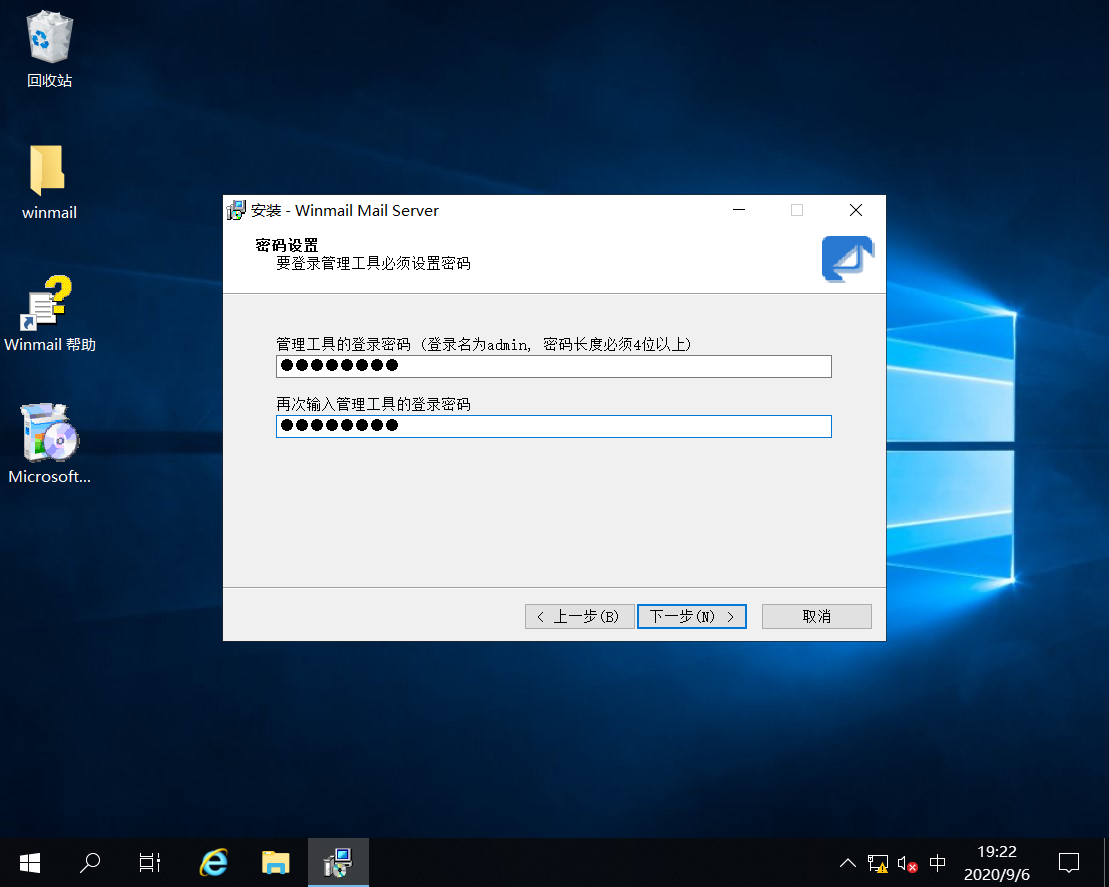The image size is (1109, 887).
Task: Open the winmail folder on the desktop
Action: 48,172
